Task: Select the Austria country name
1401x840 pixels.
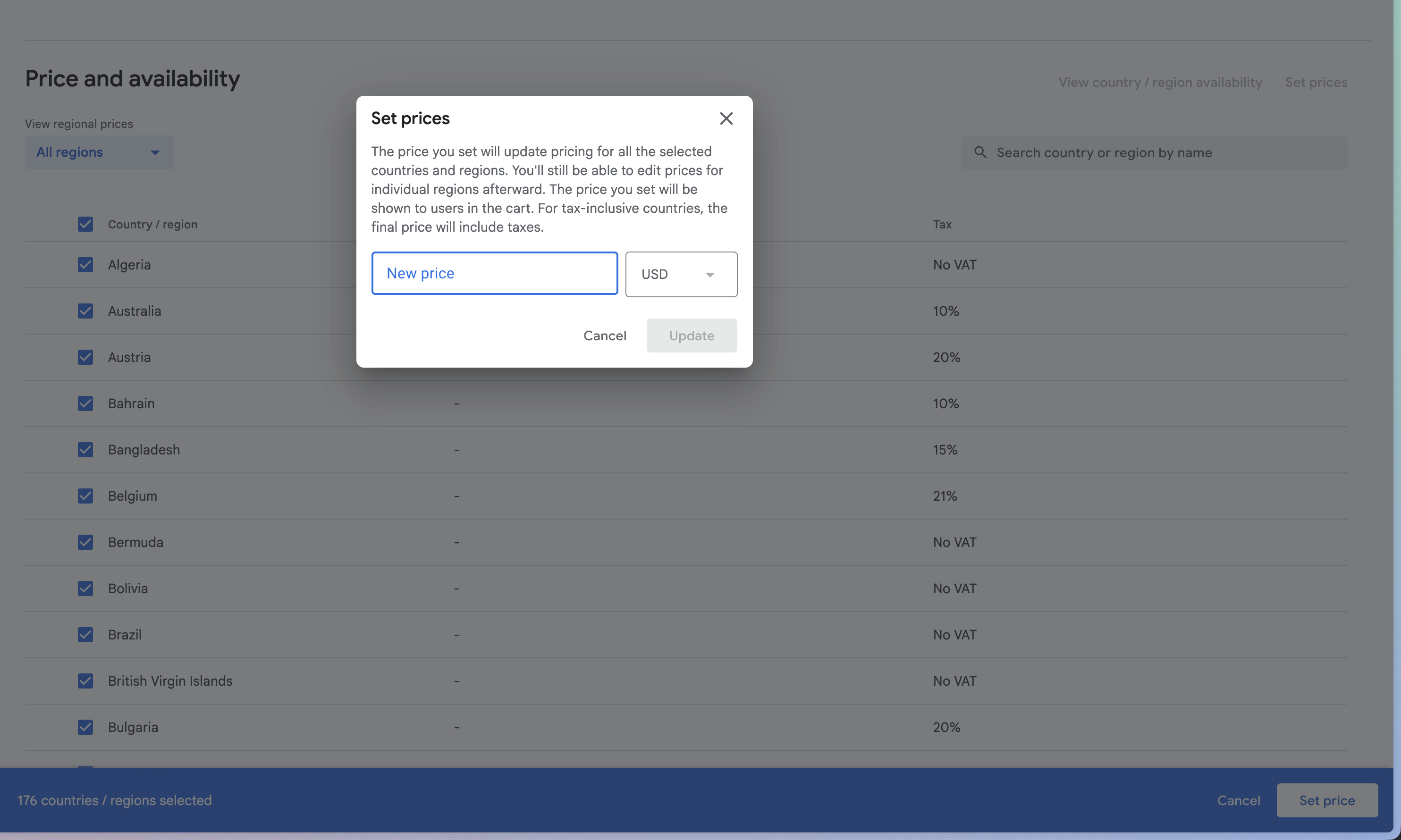Action: 130,357
